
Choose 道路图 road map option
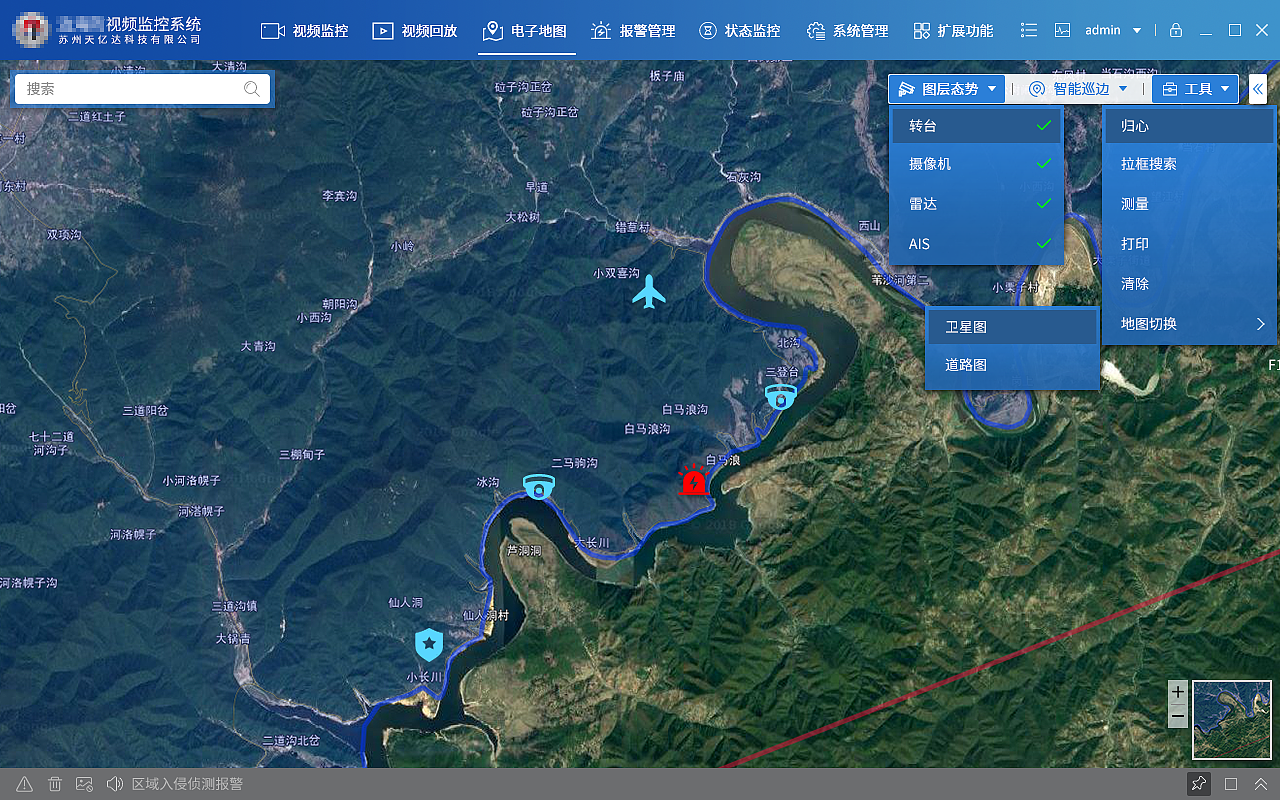(x=1012, y=365)
